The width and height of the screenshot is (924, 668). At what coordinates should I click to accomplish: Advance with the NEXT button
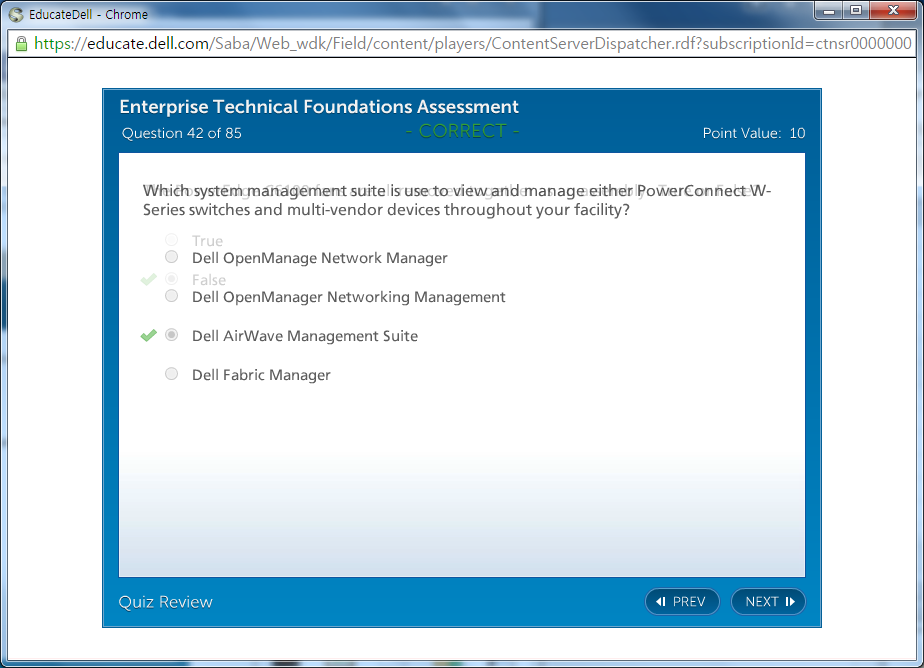(768, 601)
